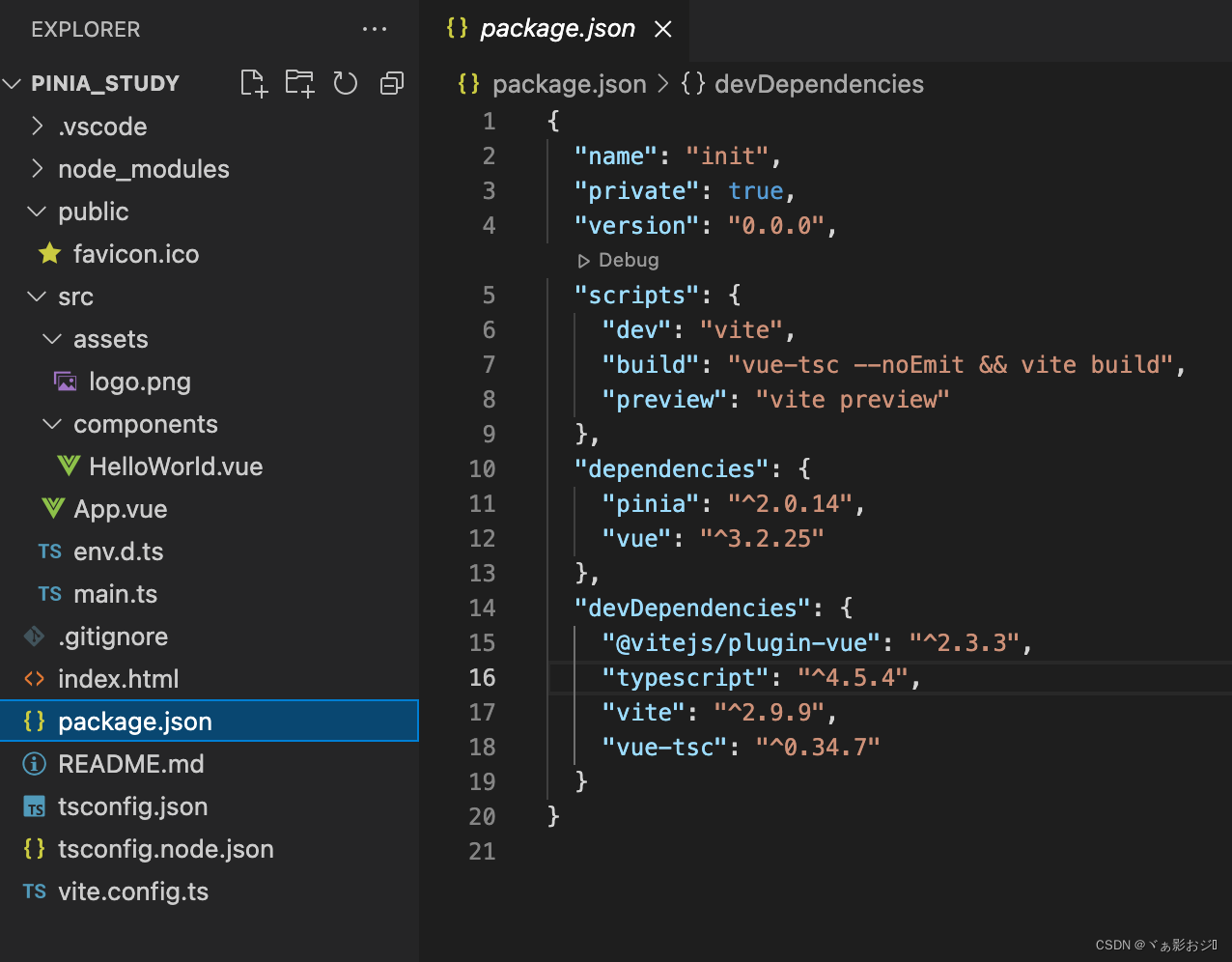Collapse the PINIA_STUDY root folder

pos(13,84)
